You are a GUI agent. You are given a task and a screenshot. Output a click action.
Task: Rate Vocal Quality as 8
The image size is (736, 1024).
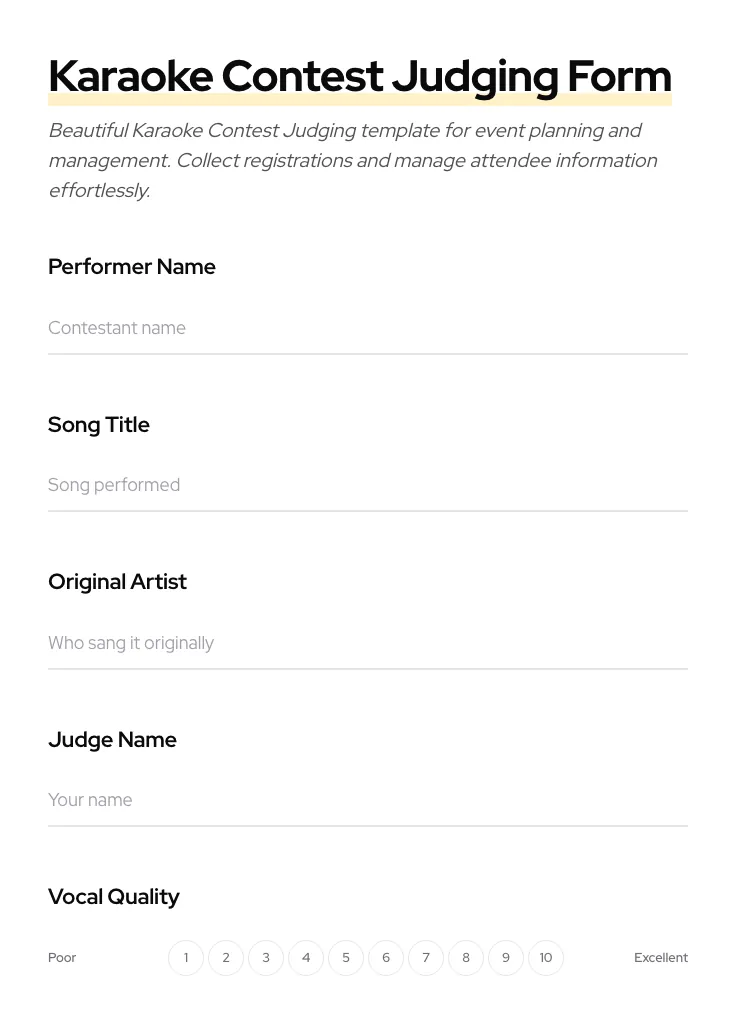coord(466,958)
